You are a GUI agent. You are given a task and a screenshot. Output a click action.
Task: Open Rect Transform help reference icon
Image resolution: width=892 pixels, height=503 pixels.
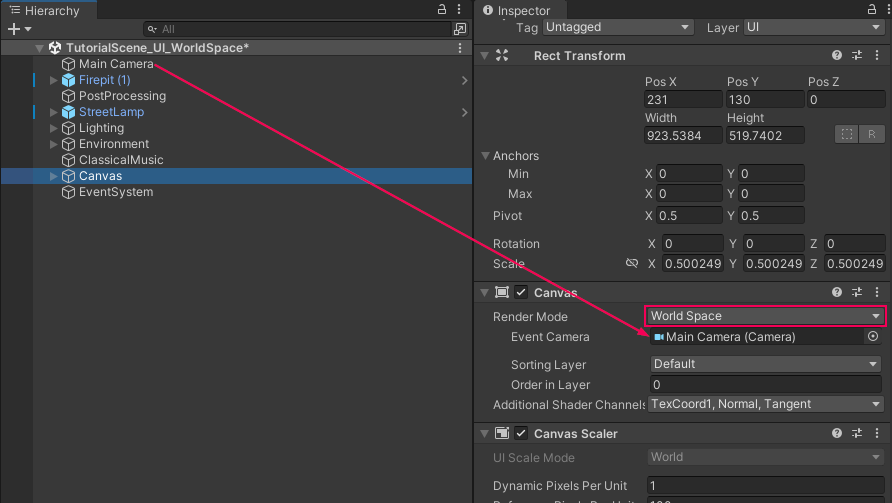837,56
